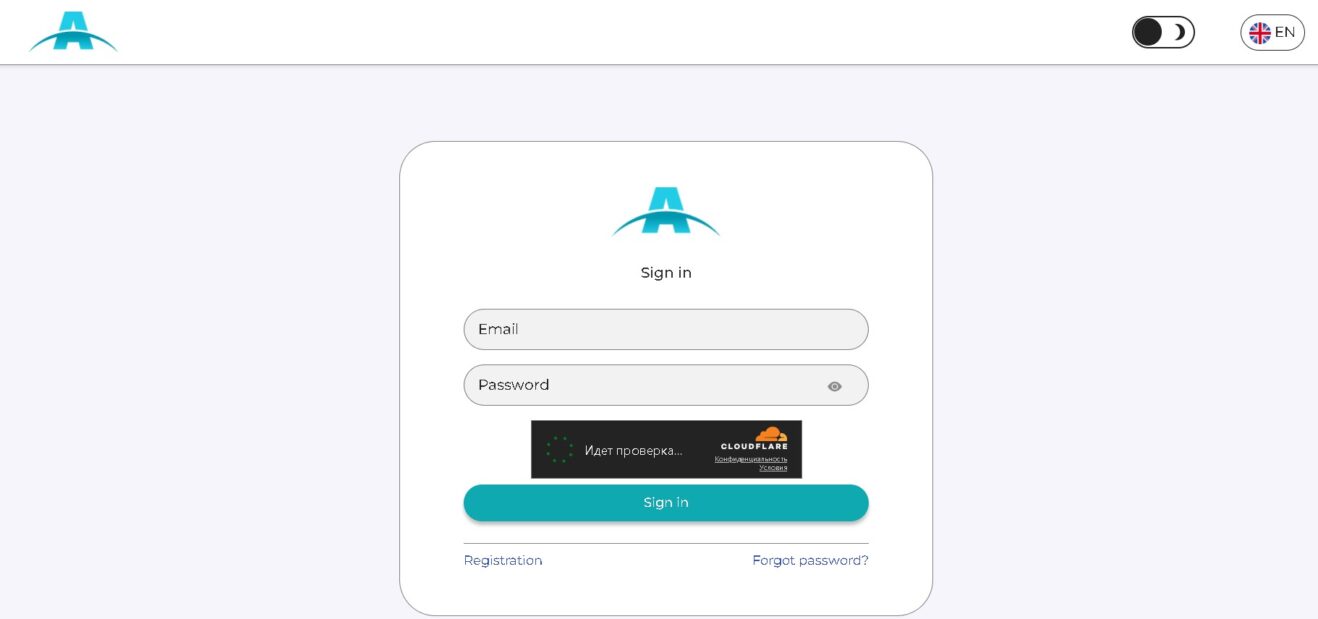This screenshot has width=1318, height=619.
Task: Click the site logo in the page header
Action: pos(73,32)
